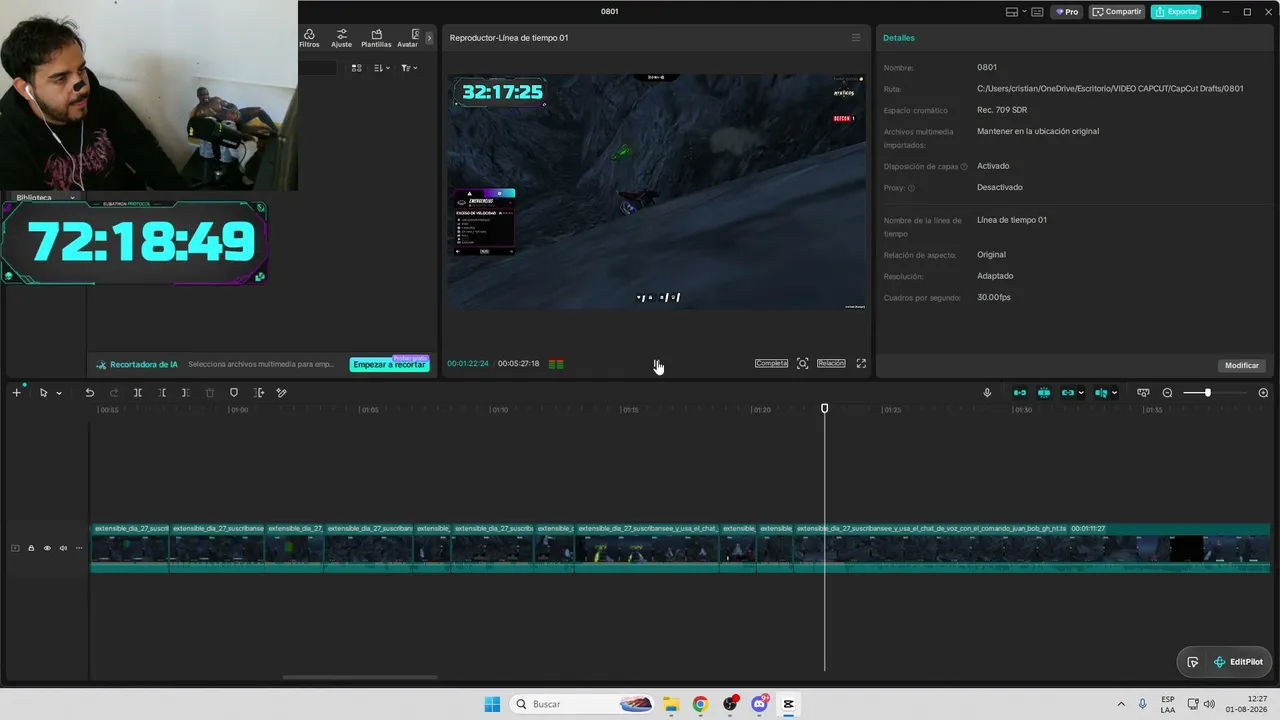Screen dimensions: 1280x720
Task: Click the Compartir button
Action: click(1117, 12)
